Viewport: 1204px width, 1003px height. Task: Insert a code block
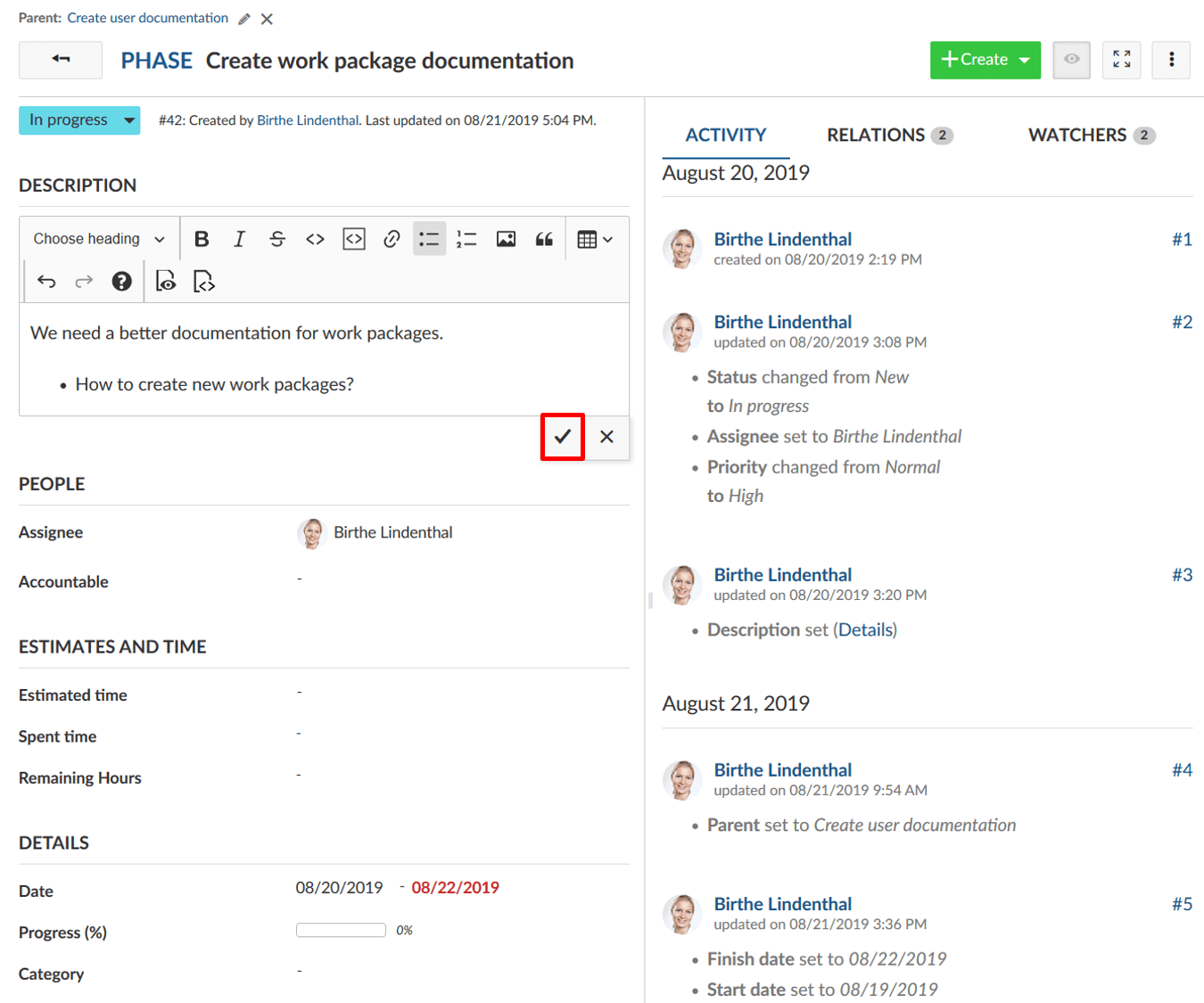[354, 239]
